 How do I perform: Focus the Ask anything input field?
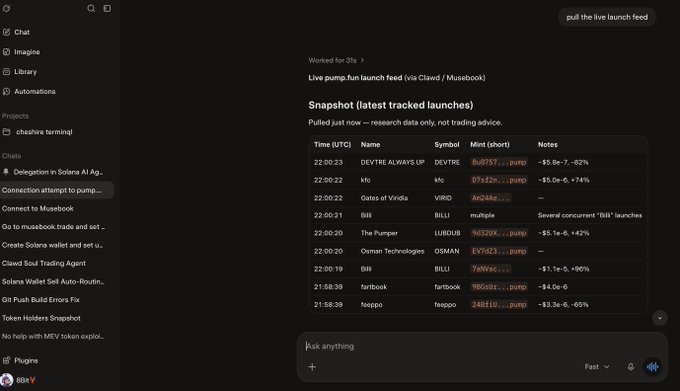[x=481, y=346]
